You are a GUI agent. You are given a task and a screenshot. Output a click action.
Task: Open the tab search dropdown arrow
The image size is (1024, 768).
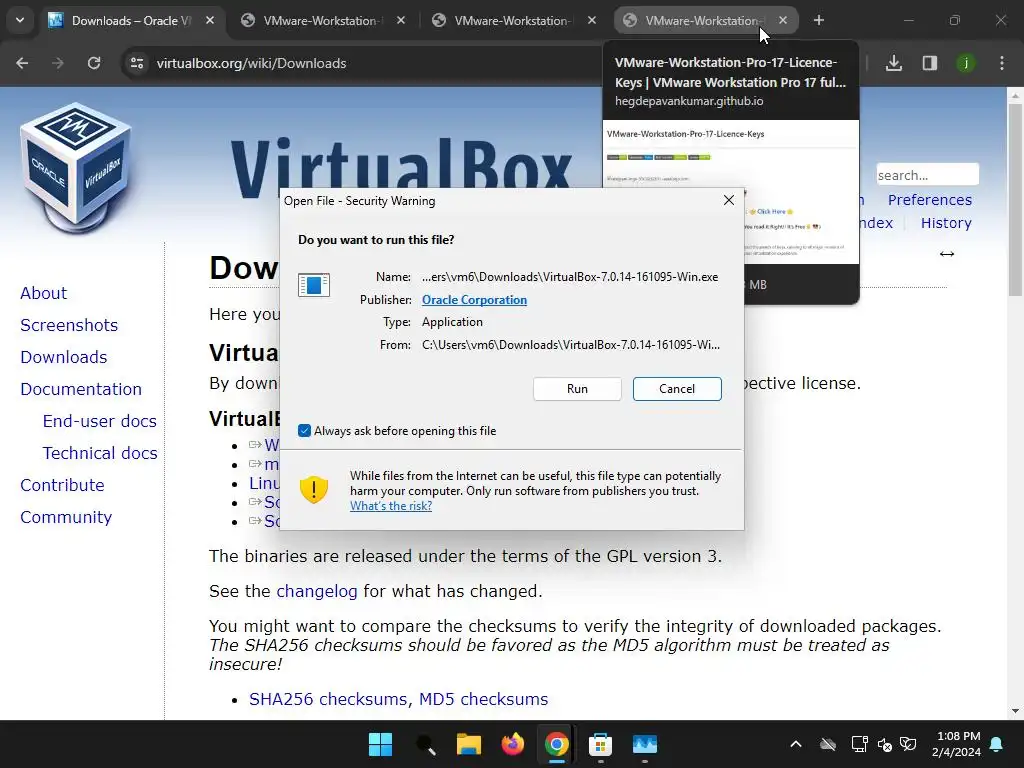pos(20,20)
